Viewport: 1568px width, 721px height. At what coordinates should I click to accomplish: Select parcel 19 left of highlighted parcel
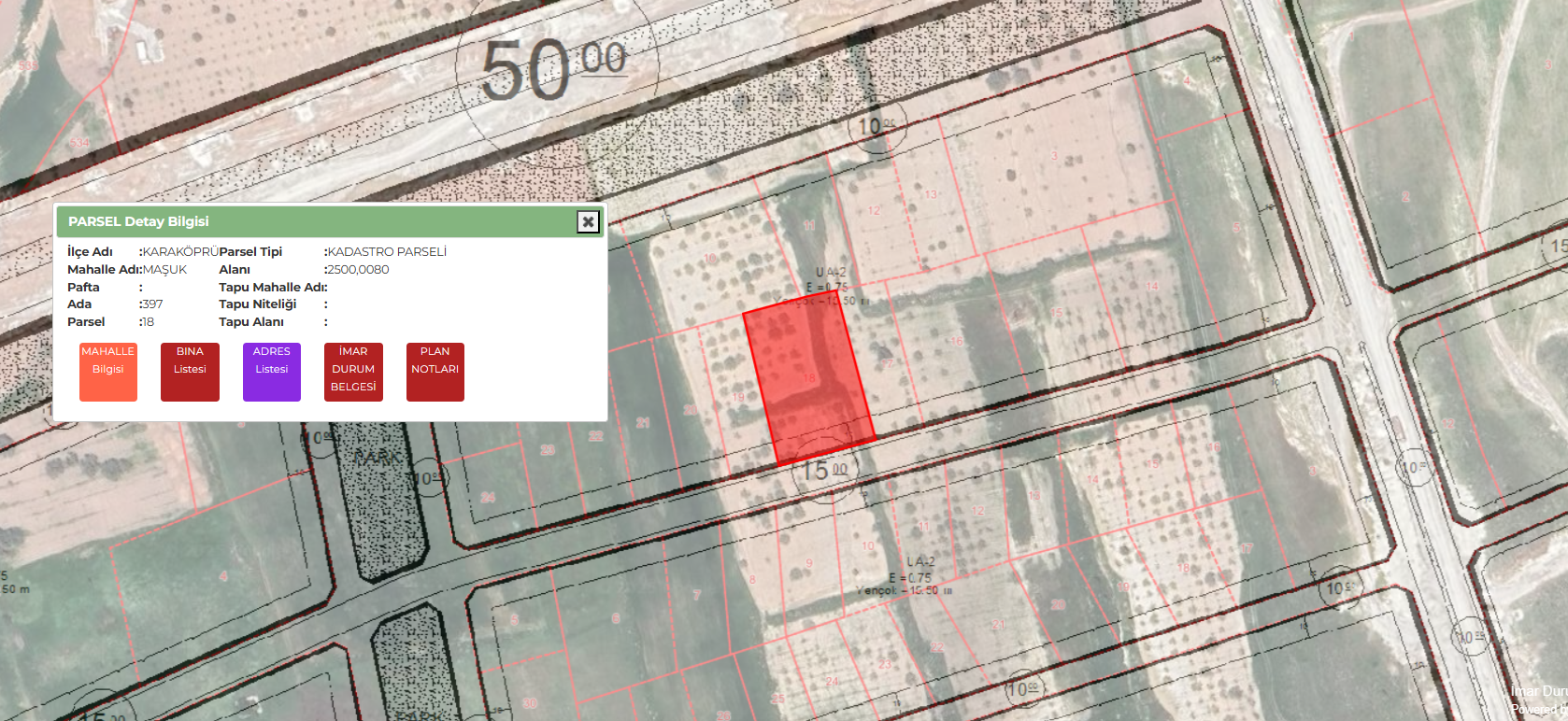click(x=737, y=397)
